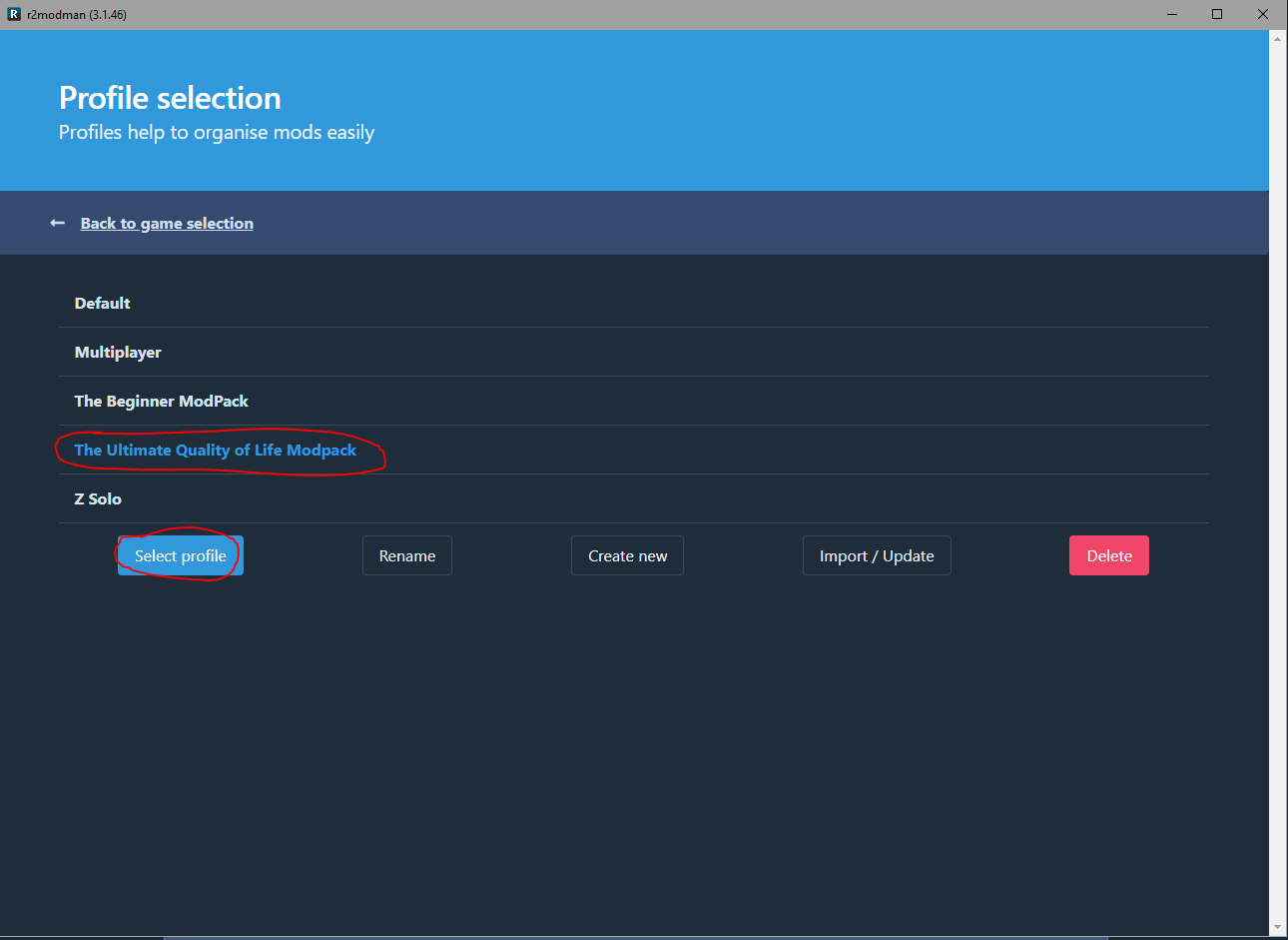Minimize the r2modman window
The image size is (1288, 940).
[x=1172, y=14]
